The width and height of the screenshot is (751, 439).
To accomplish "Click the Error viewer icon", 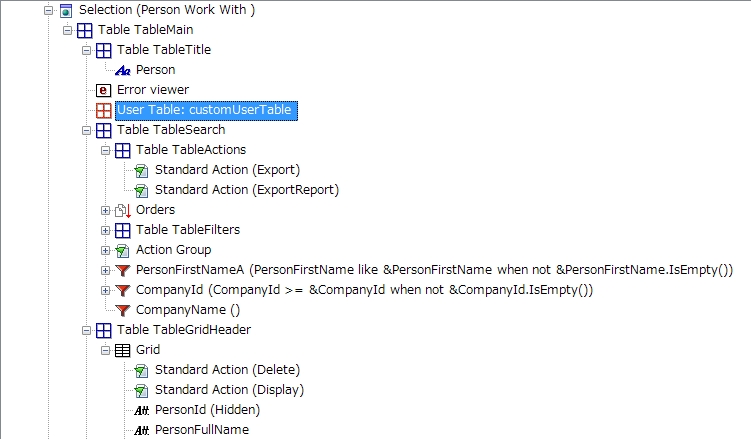I will (x=103, y=90).
